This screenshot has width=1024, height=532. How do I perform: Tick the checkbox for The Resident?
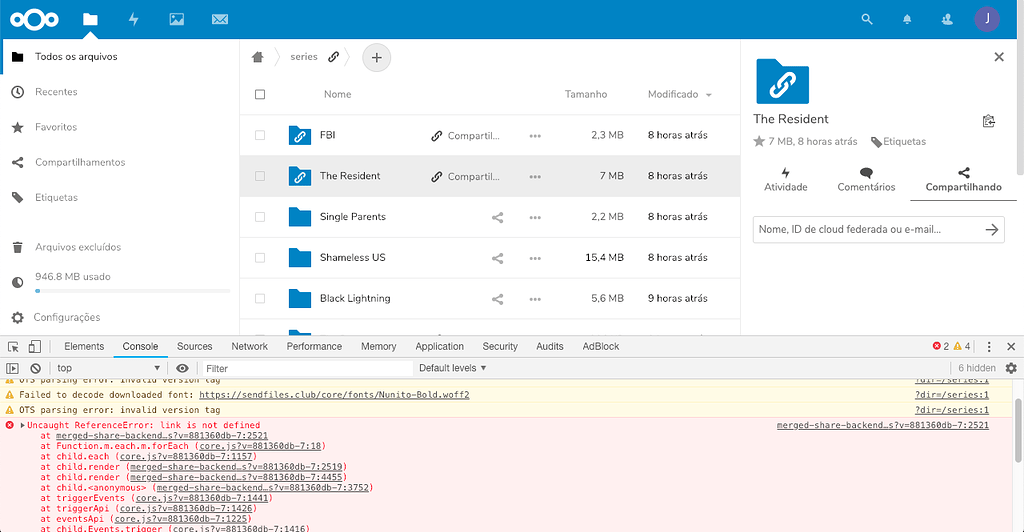click(260, 176)
